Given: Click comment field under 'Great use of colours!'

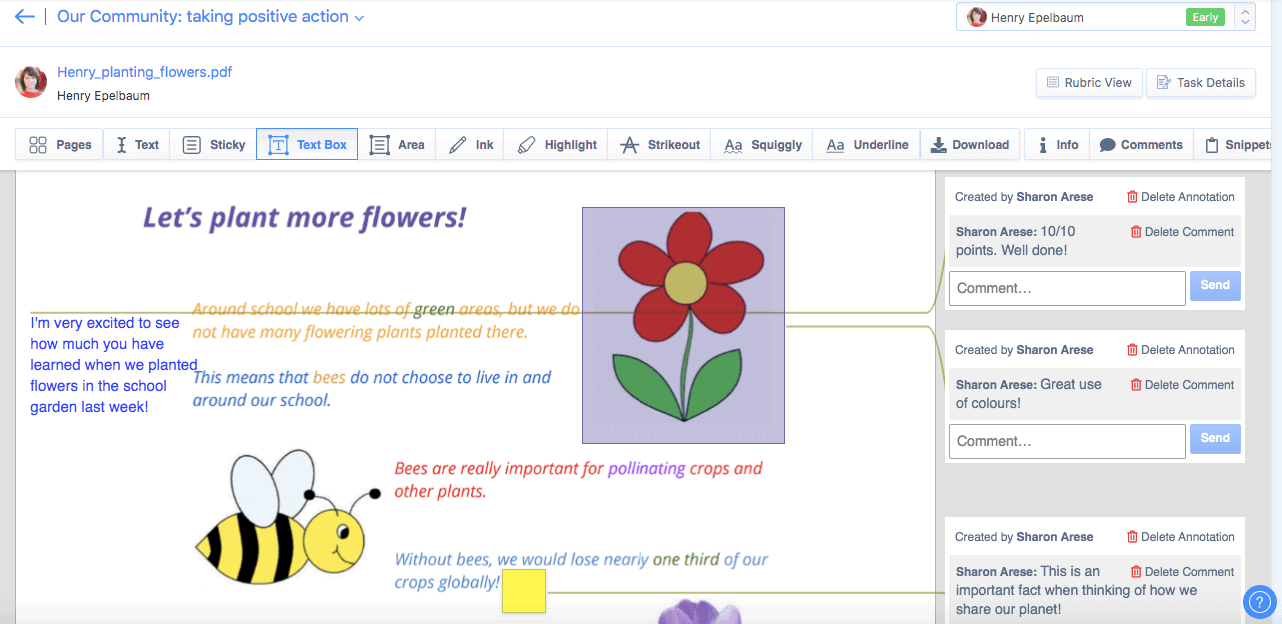Looking at the screenshot, I should (1067, 441).
